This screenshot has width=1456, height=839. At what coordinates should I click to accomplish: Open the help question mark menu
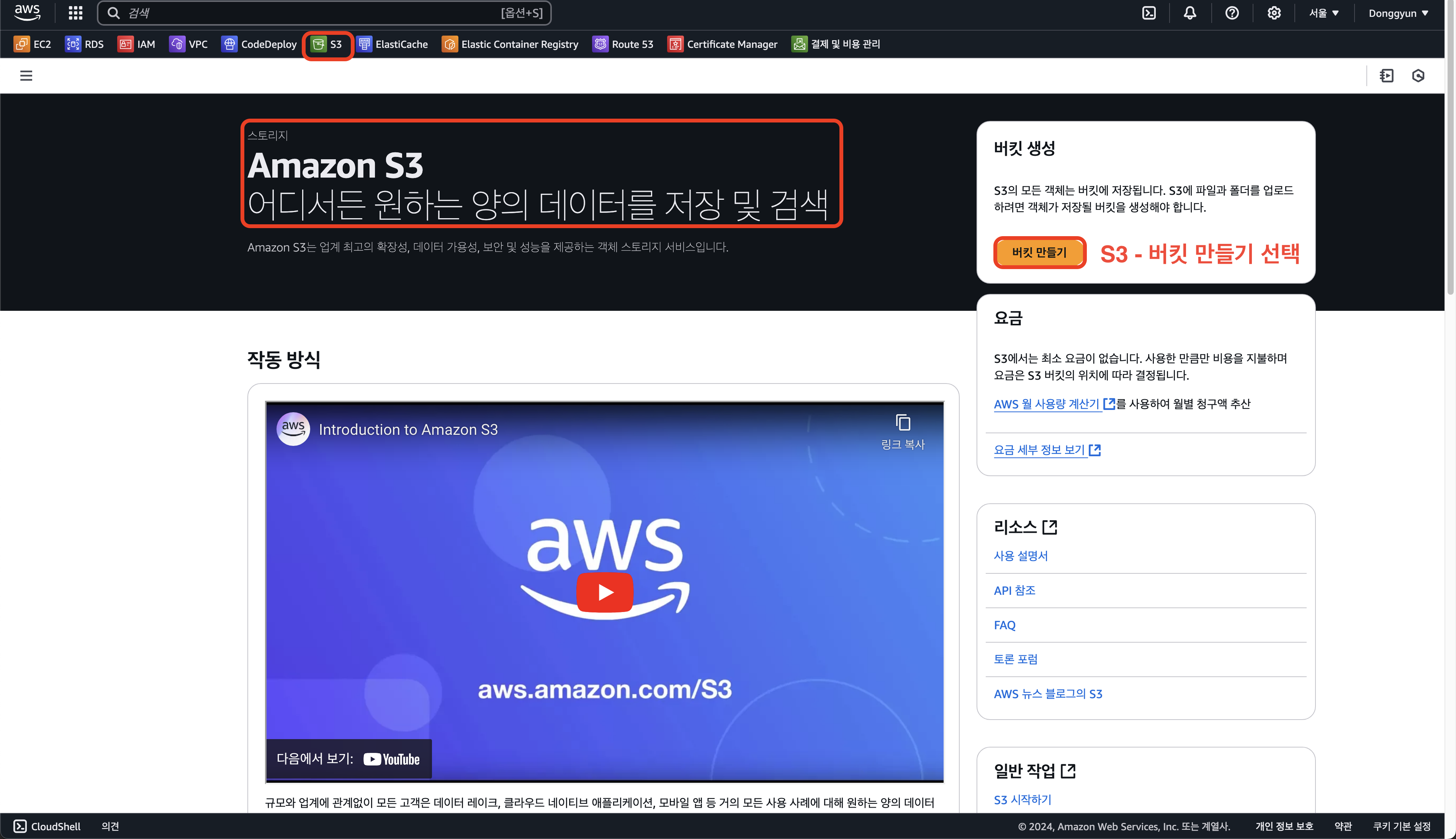[x=1232, y=13]
